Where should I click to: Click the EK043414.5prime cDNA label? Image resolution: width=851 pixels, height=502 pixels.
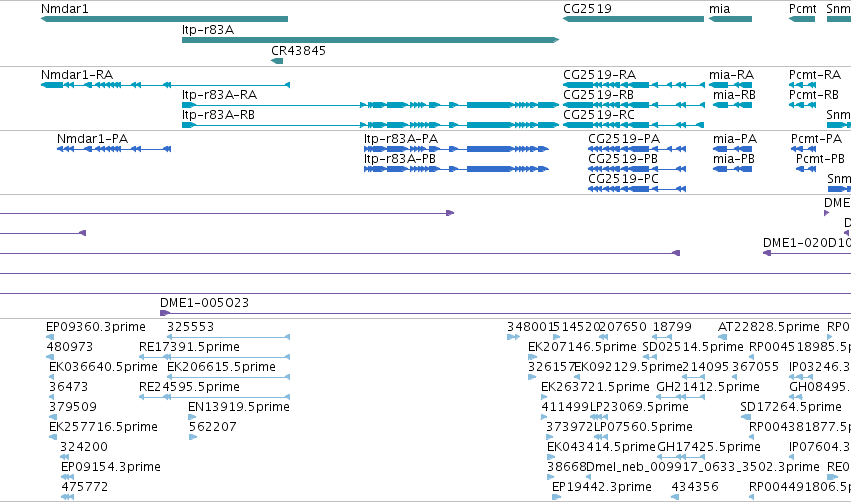(601, 447)
